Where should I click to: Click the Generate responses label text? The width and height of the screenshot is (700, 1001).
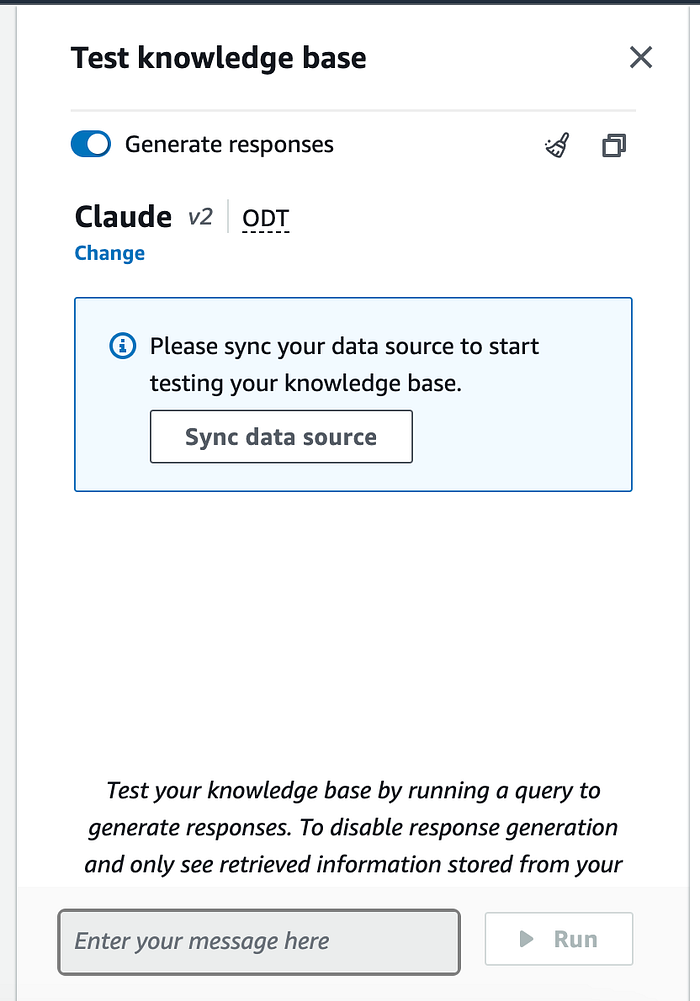[x=229, y=145]
